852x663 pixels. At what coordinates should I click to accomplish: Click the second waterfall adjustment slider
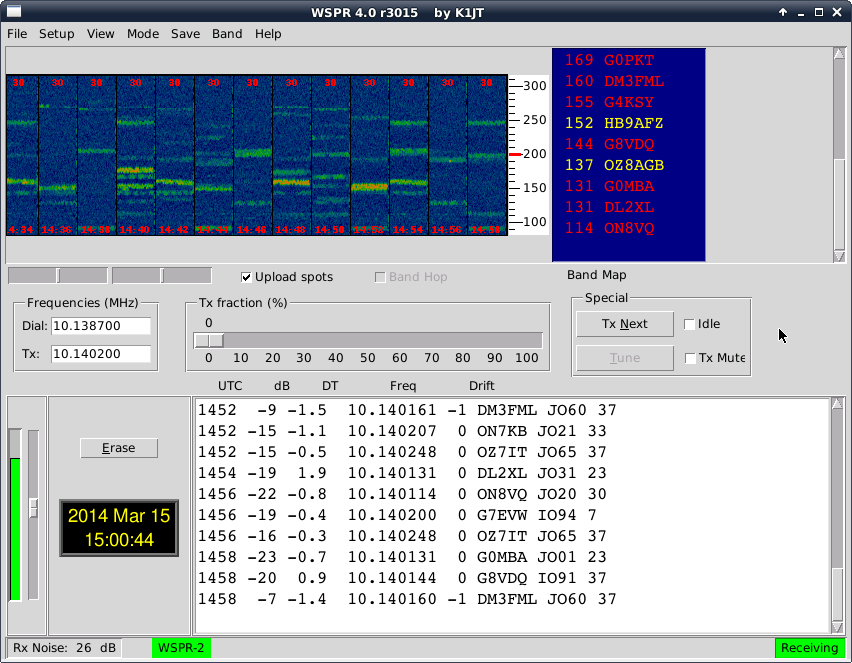tap(162, 276)
